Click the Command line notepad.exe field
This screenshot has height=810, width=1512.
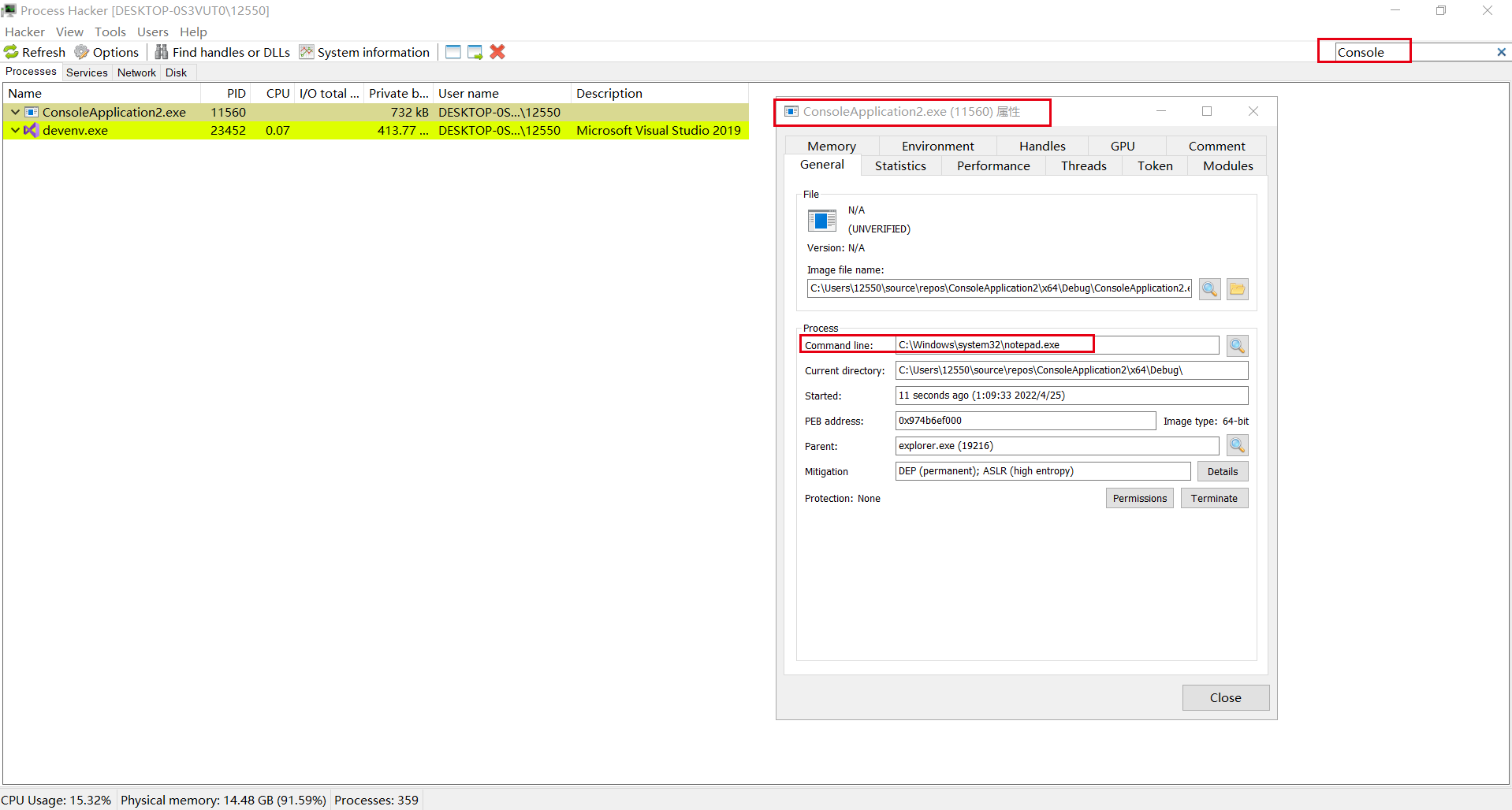click(1057, 345)
